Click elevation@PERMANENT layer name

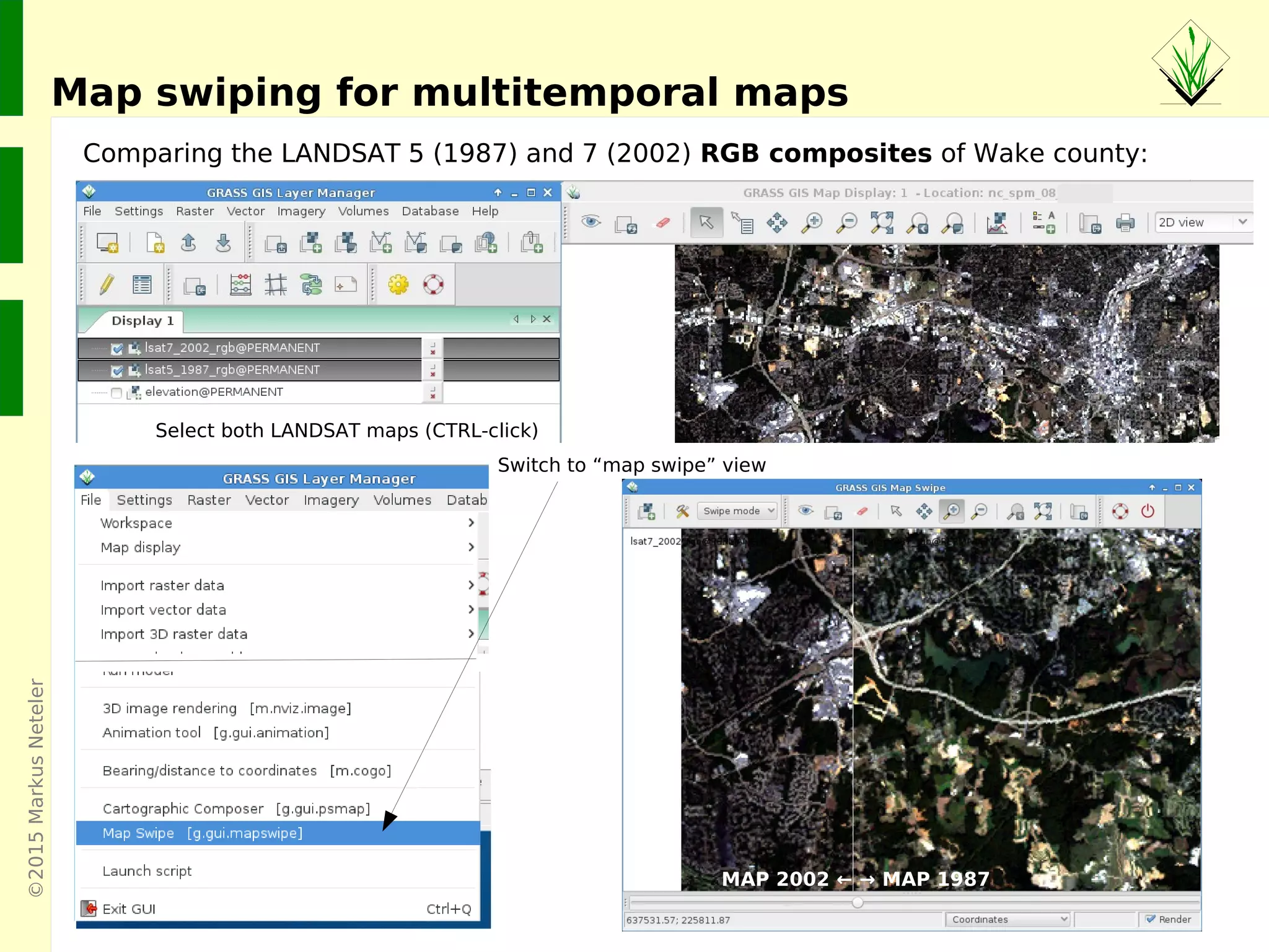[x=214, y=392]
